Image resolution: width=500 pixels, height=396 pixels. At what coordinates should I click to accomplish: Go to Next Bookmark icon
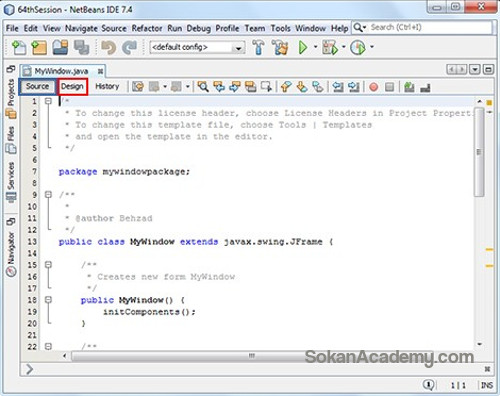[302, 87]
